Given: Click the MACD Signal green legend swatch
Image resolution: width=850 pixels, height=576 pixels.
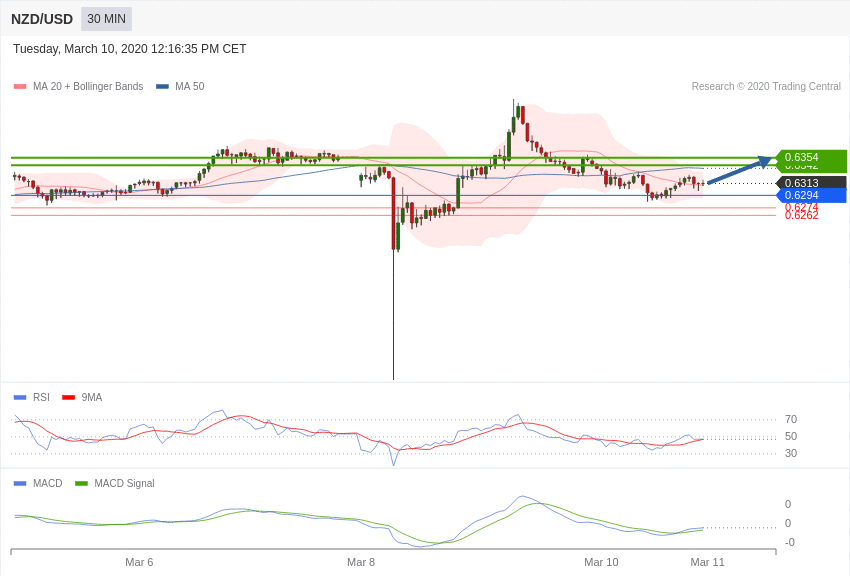Looking at the screenshot, I should pyautogui.click(x=81, y=483).
